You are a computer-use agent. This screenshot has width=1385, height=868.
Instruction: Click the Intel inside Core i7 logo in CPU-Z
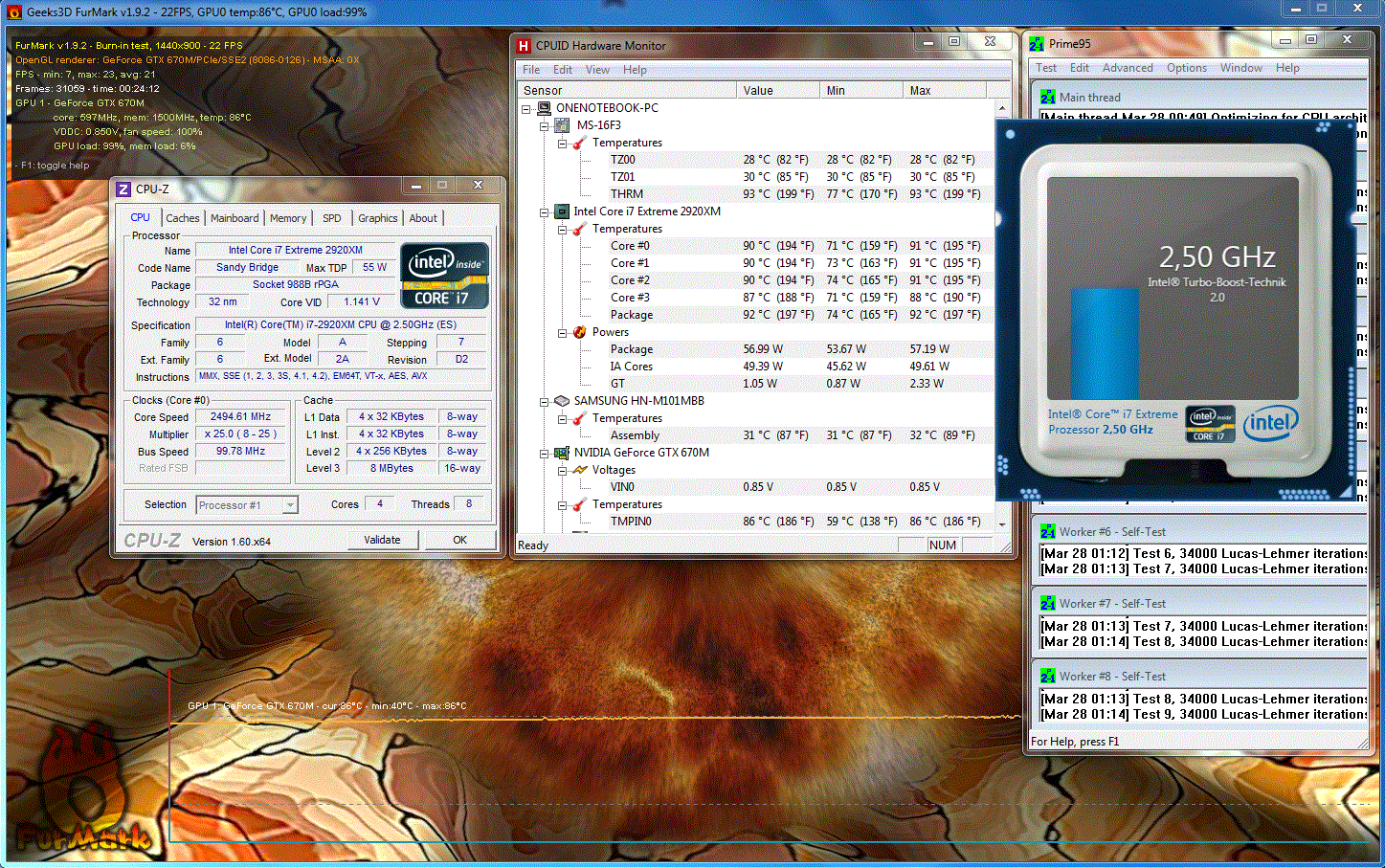444,275
